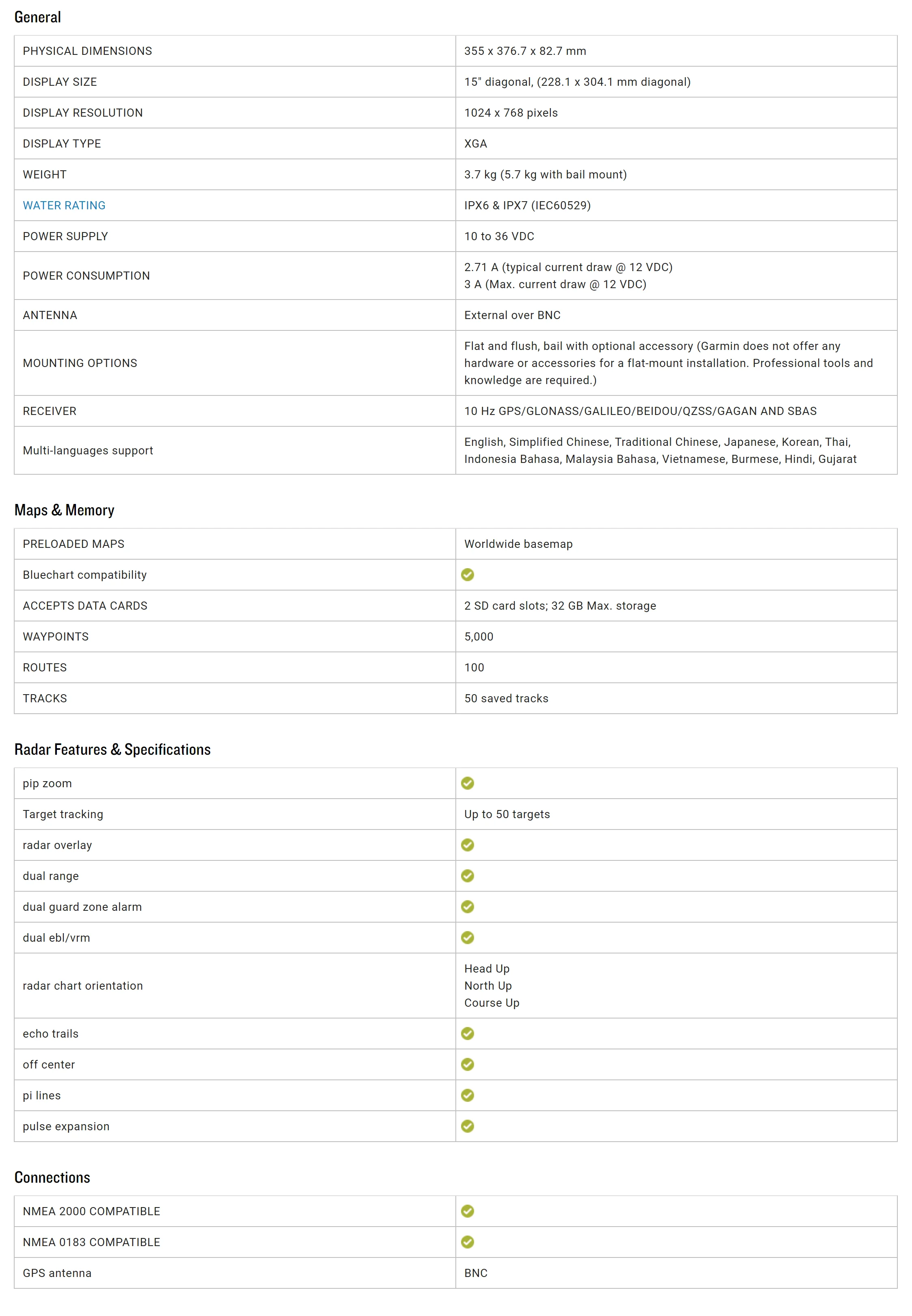Viewport: 912px width, 1316px height.
Task: Click the dual range checkmark icon
Action: pos(468,876)
